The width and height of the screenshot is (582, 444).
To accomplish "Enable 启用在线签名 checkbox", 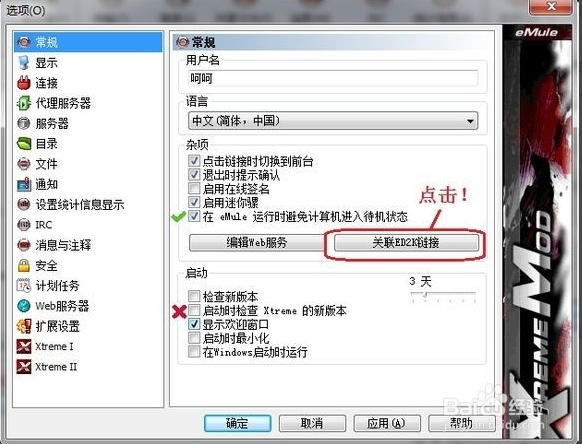I will coord(194,188).
